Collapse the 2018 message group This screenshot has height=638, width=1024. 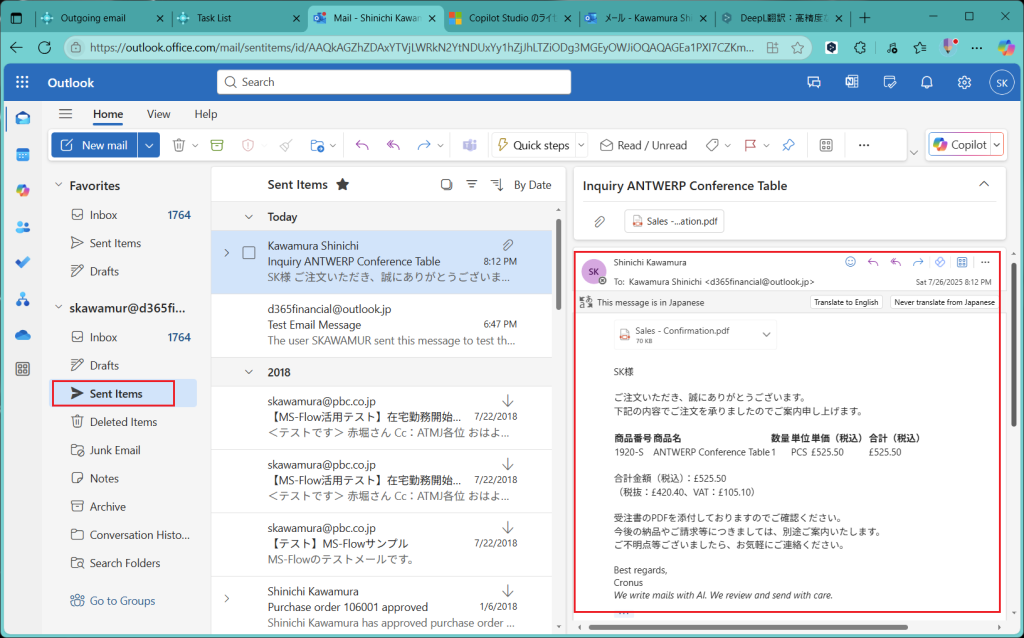(x=249, y=372)
